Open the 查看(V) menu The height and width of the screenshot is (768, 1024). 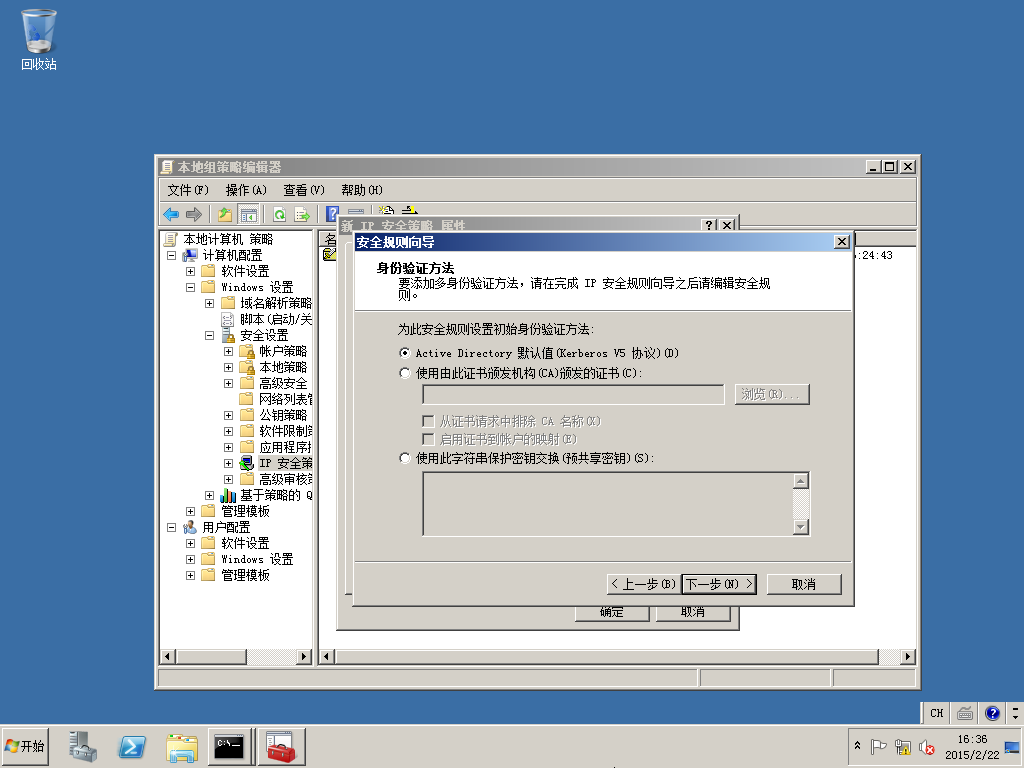coord(304,190)
